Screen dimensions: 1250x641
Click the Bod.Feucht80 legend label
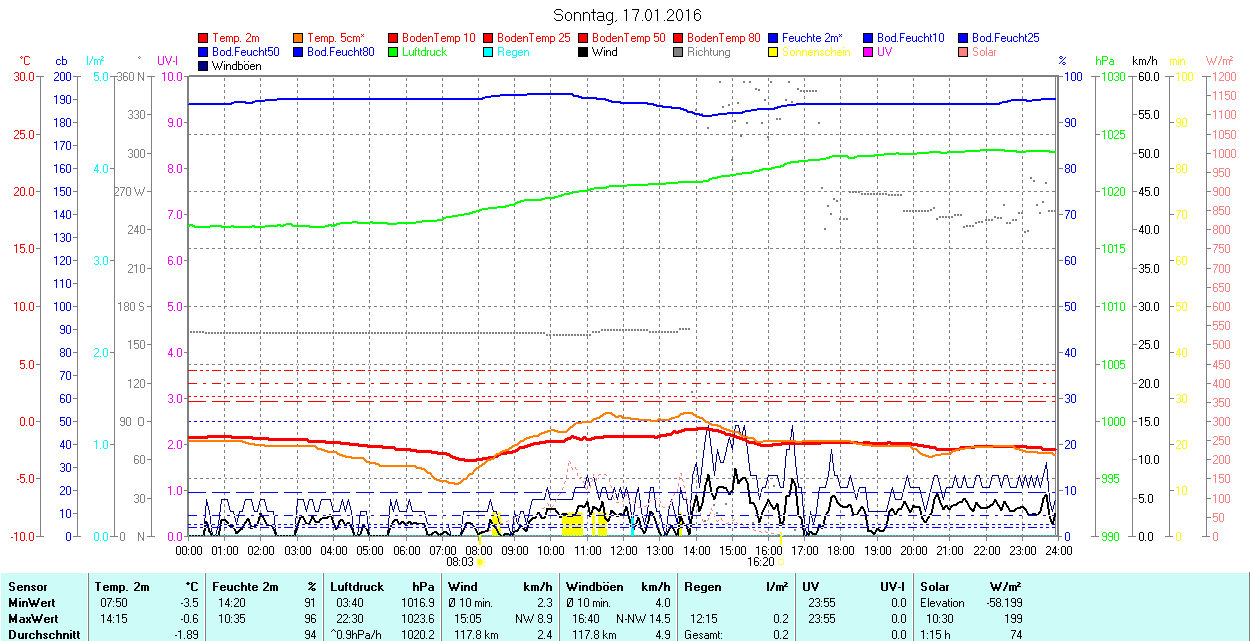click(340, 52)
